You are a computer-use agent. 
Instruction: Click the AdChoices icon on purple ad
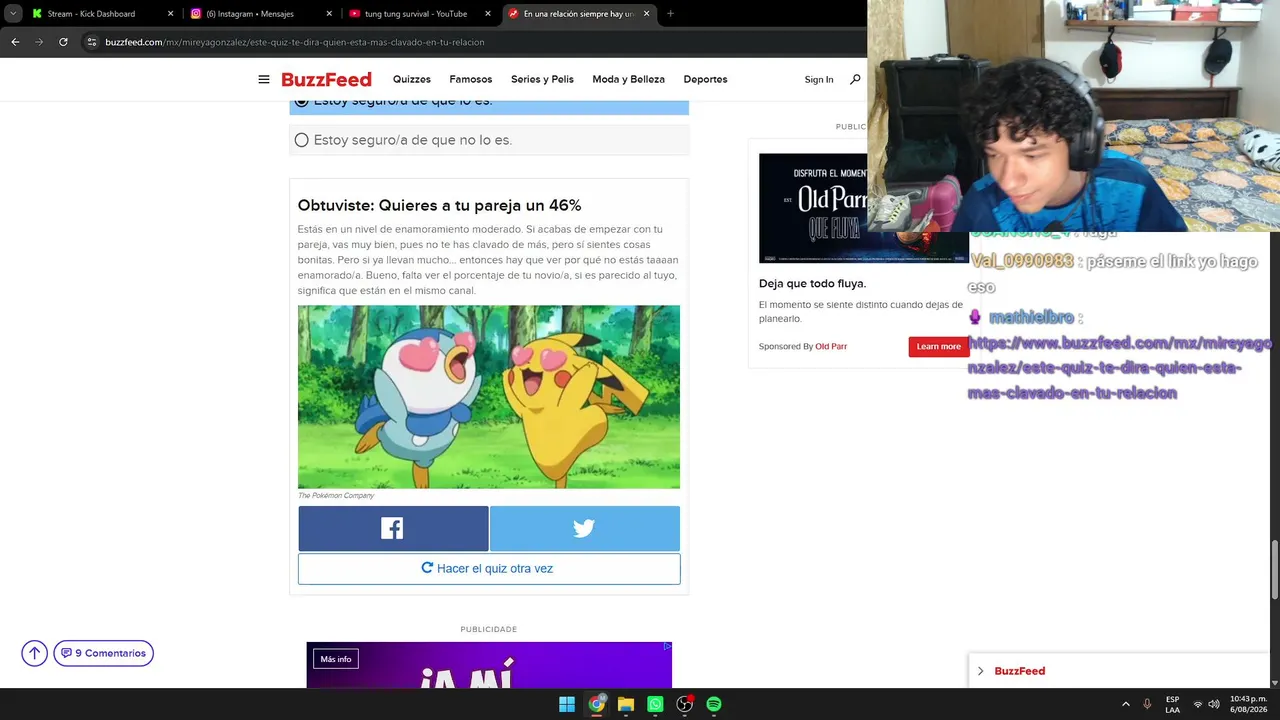pos(667,647)
